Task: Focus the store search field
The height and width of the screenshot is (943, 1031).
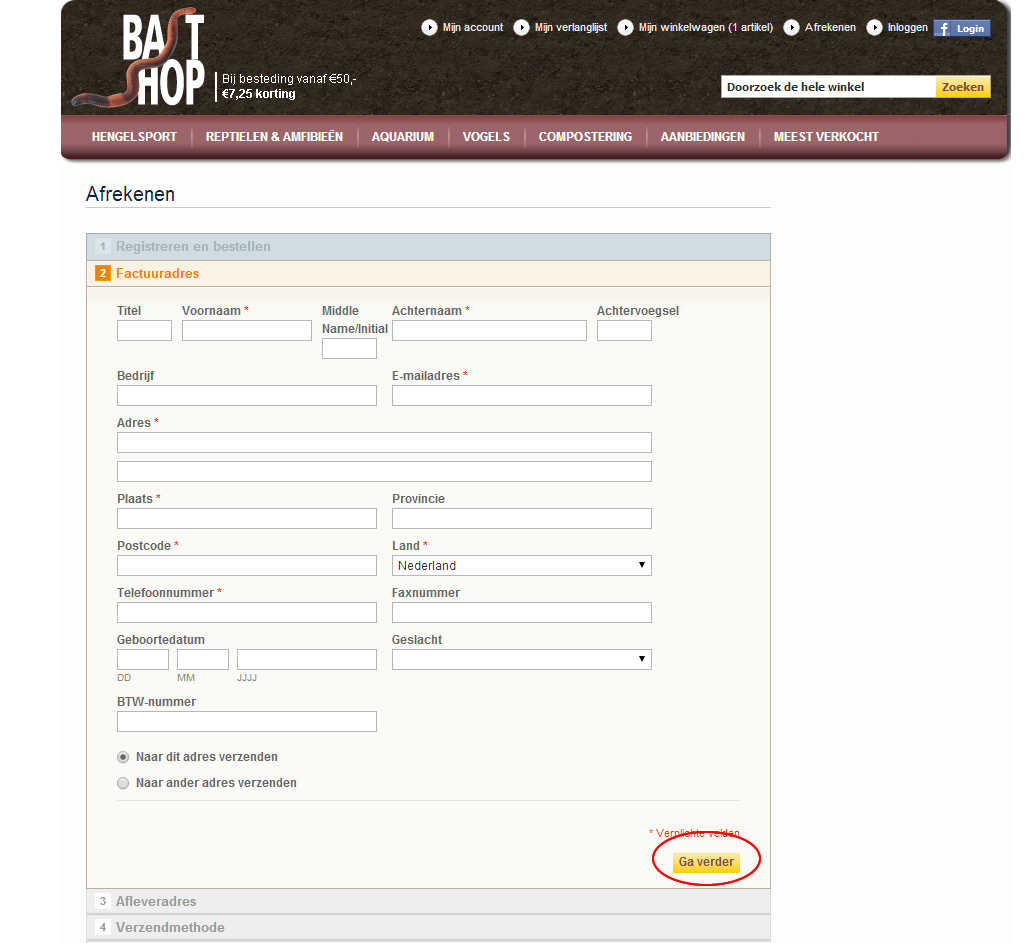Action: coord(828,87)
